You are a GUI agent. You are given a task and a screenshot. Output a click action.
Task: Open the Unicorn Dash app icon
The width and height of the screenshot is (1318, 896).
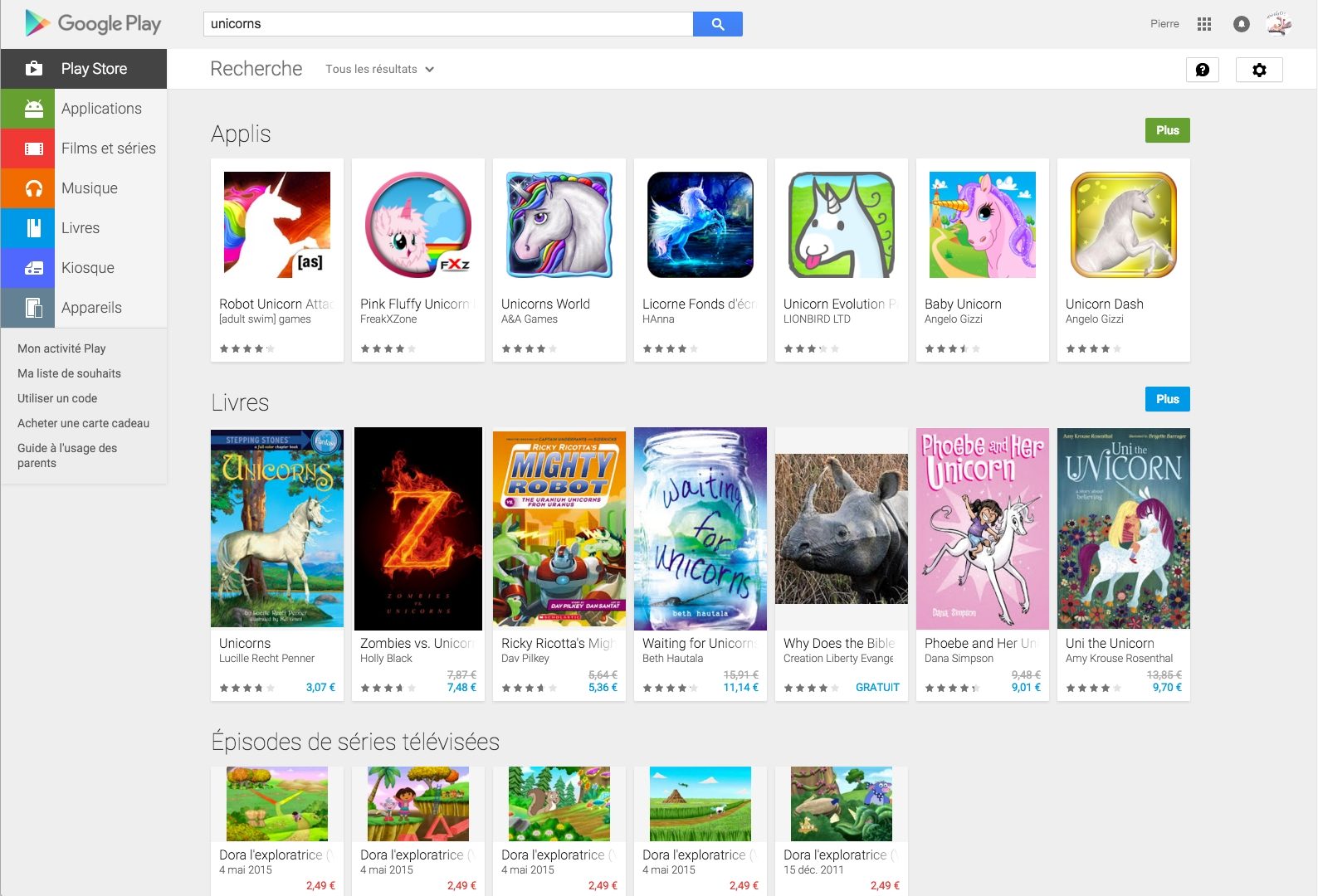pos(1123,225)
